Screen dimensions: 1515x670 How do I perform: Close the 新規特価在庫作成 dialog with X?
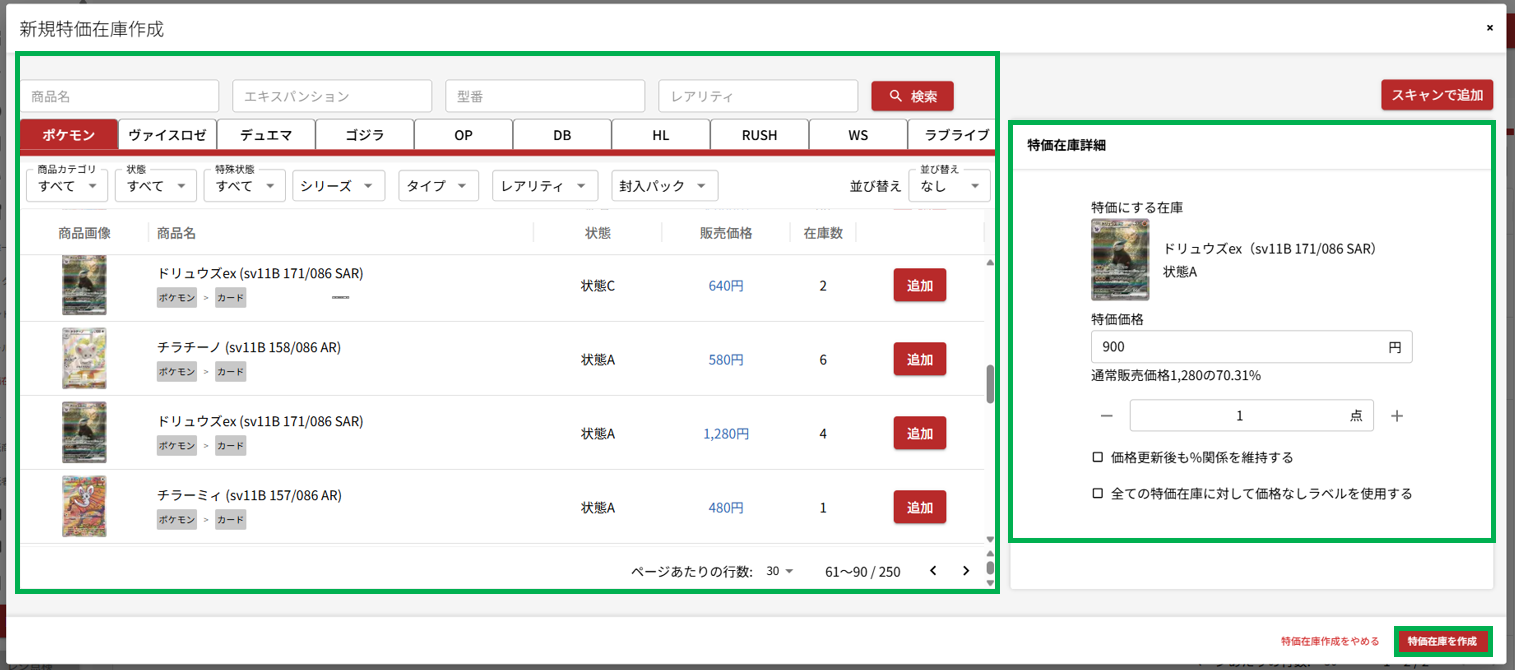coord(1489,28)
